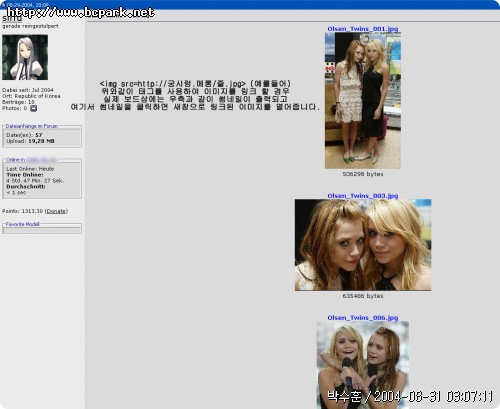Click the Time Online label

tap(25, 175)
